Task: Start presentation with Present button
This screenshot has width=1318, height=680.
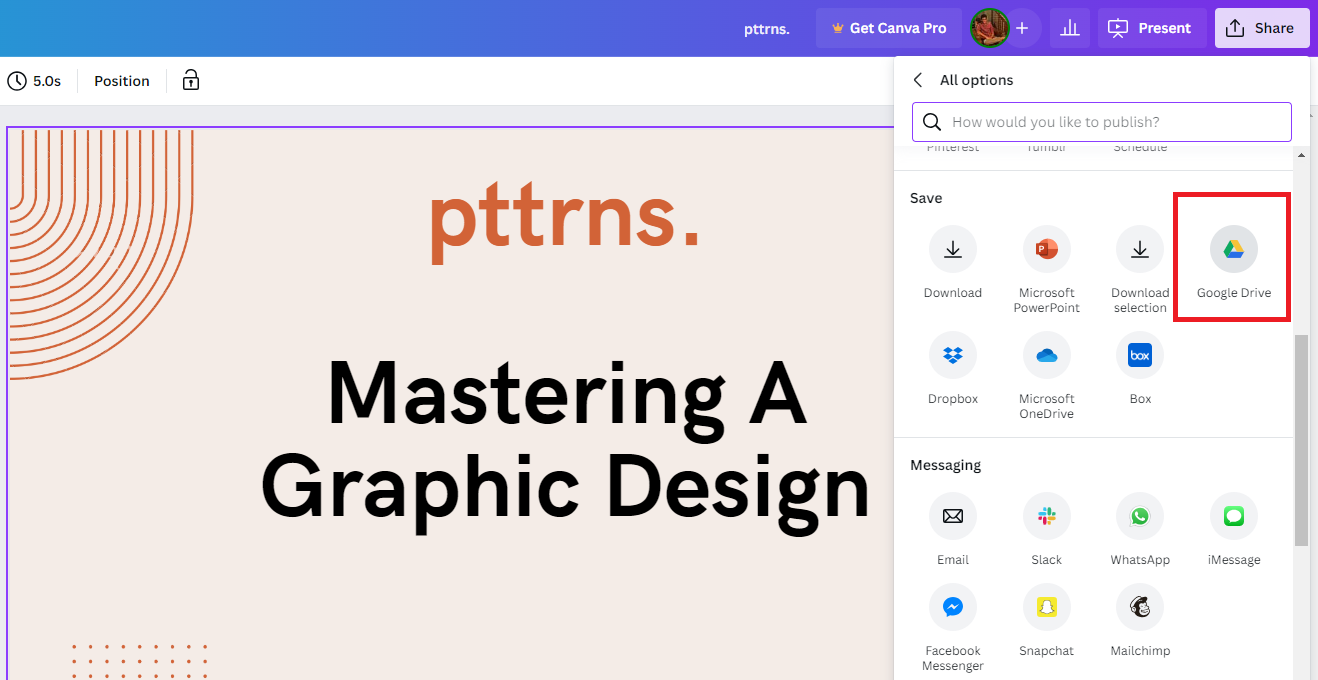Action: click(x=1151, y=28)
